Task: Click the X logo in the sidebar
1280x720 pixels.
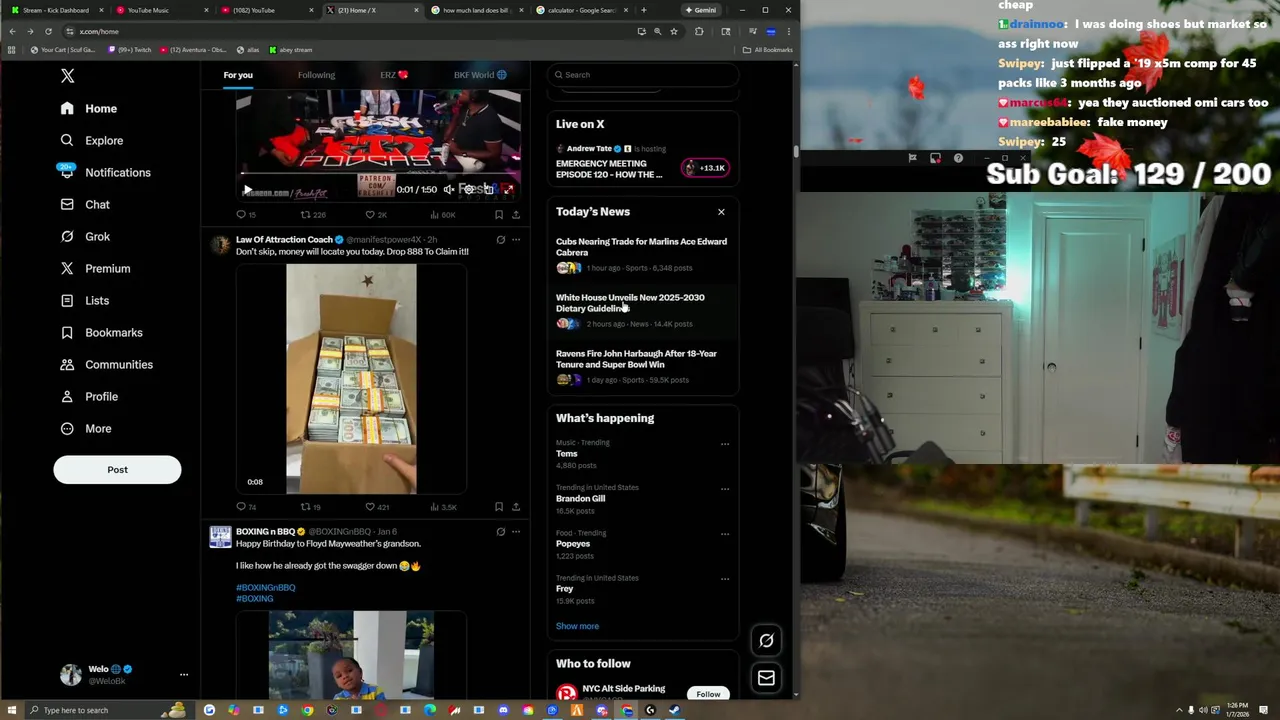Action: 67,76
